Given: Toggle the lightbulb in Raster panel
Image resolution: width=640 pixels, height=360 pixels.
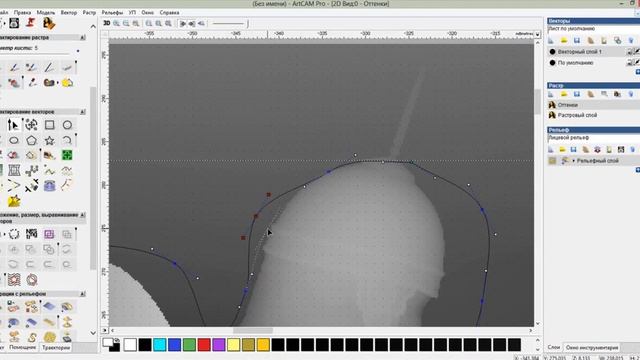Looking at the screenshot, I should click(631, 94).
